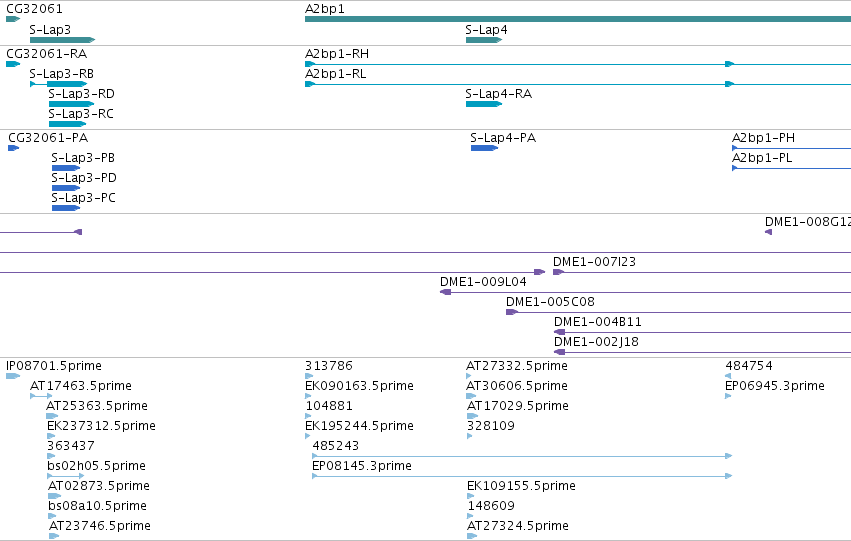This screenshot has width=851, height=541.
Task: Select the EP08145.3prime feature line
Action: pyautogui.click(x=522, y=476)
